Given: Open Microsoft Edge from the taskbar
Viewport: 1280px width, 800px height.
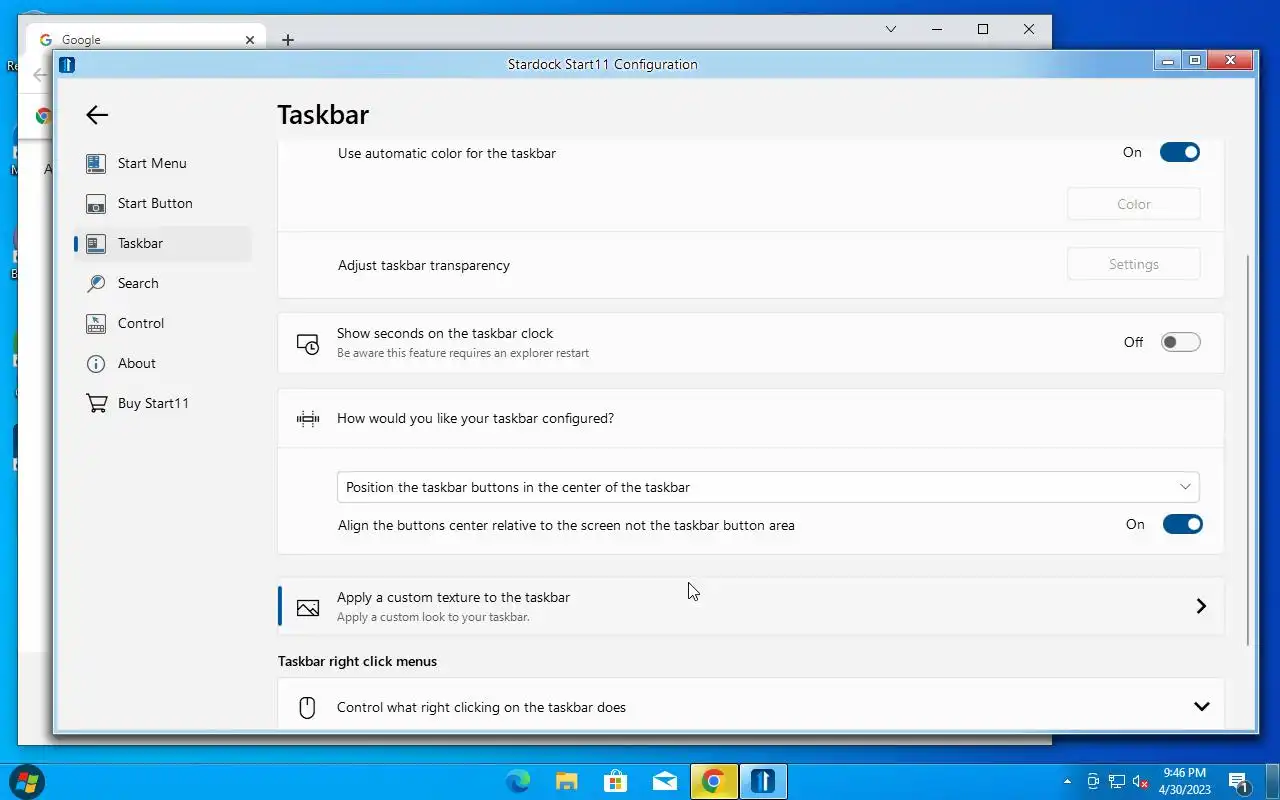Looking at the screenshot, I should 518,781.
